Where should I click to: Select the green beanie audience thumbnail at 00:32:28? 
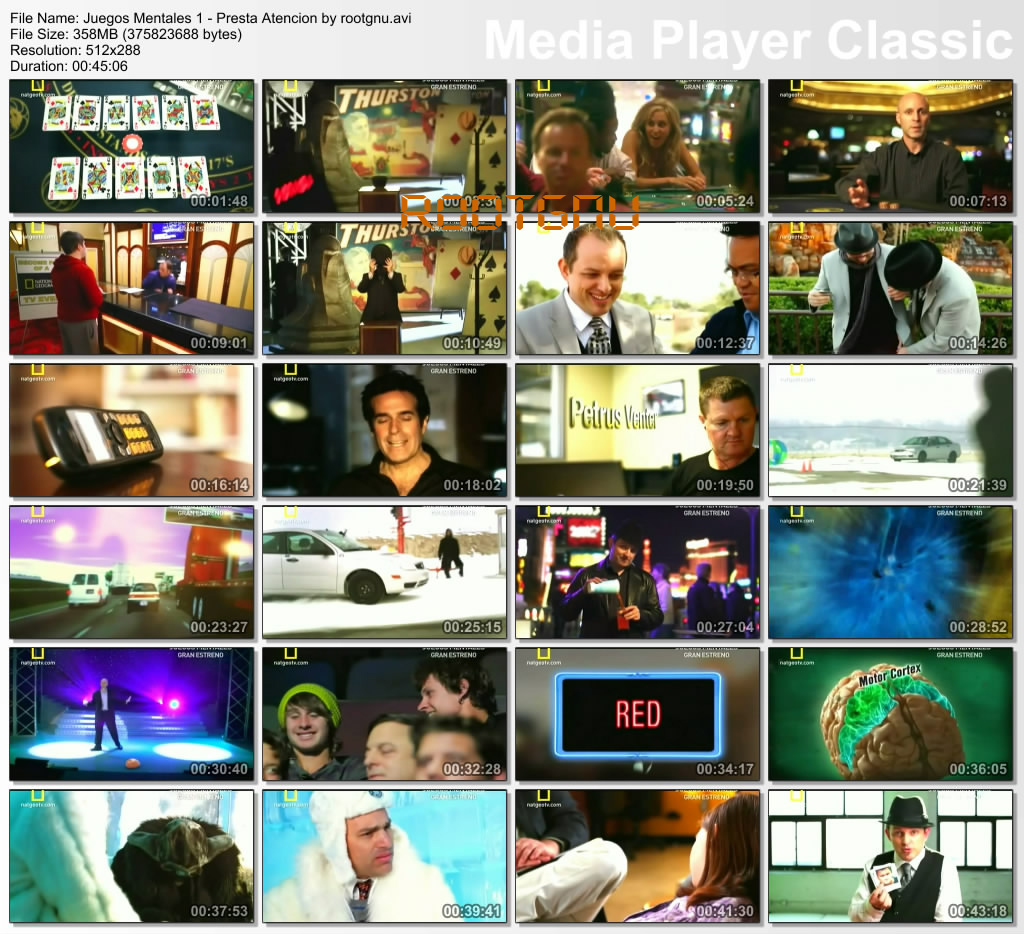point(385,714)
